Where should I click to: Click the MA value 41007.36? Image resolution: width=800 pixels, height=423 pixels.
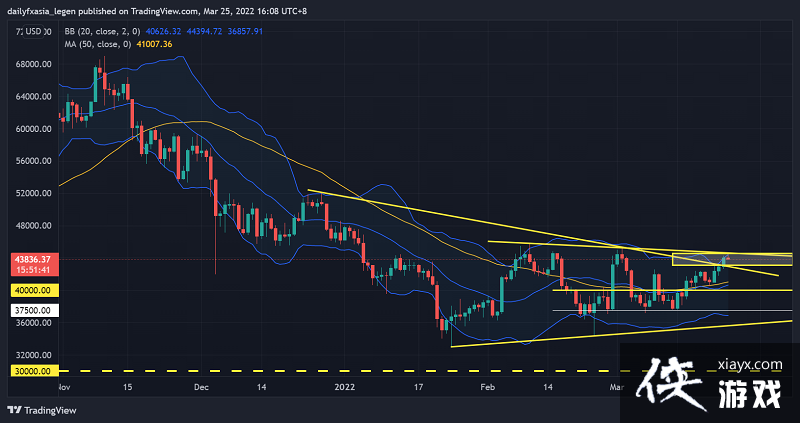(x=154, y=44)
